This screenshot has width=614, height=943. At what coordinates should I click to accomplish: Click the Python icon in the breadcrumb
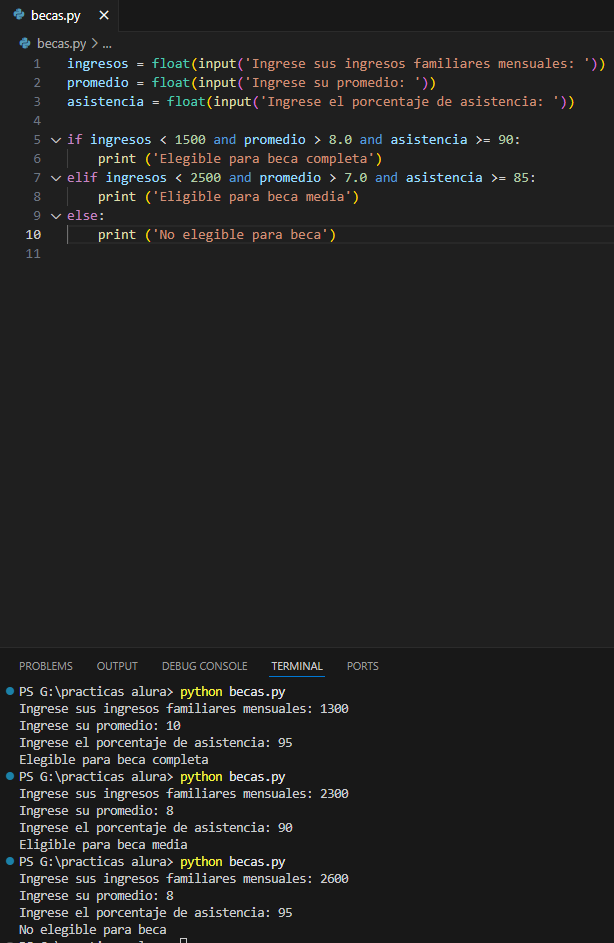click(26, 44)
